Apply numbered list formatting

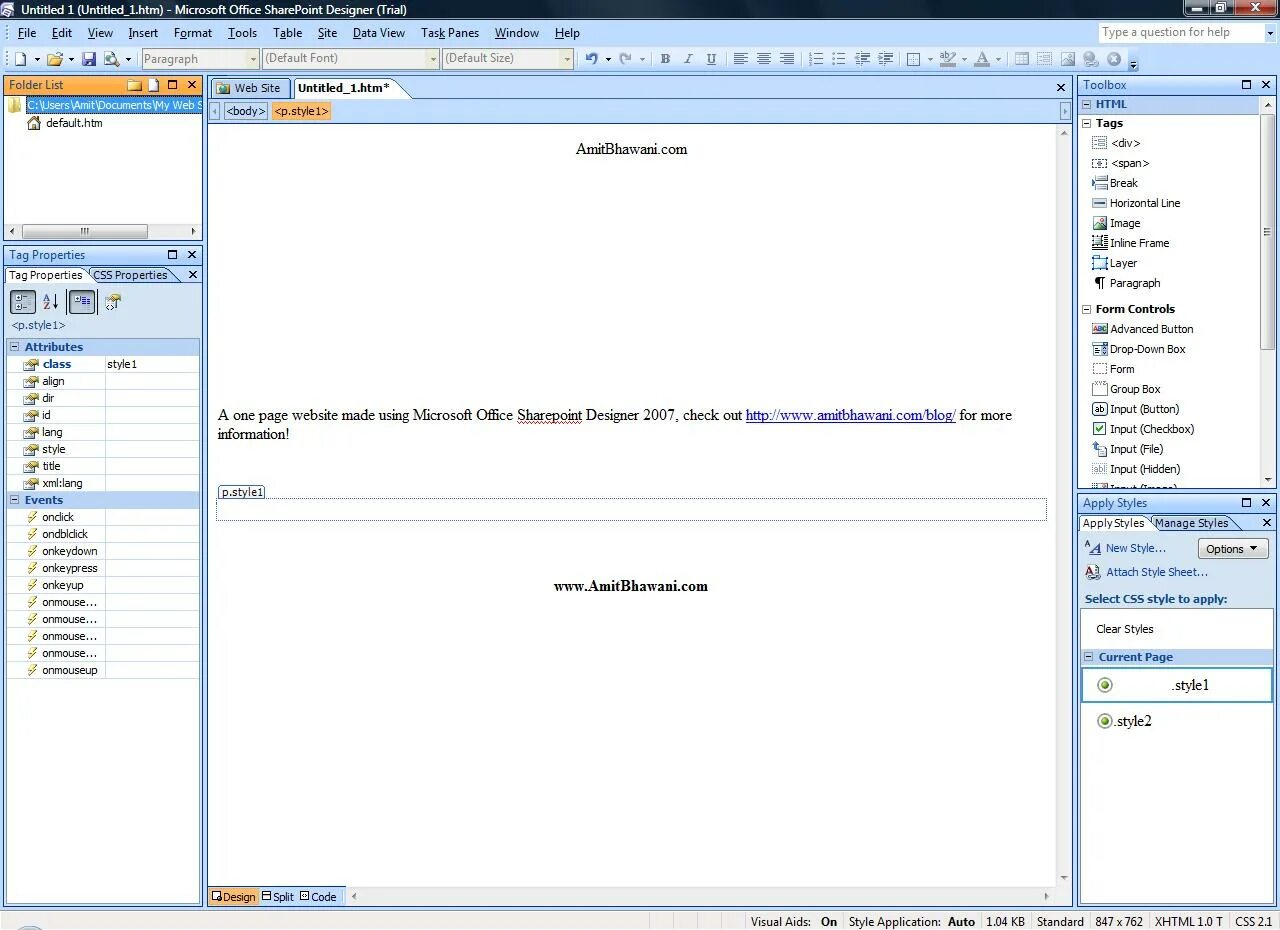[x=816, y=59]
